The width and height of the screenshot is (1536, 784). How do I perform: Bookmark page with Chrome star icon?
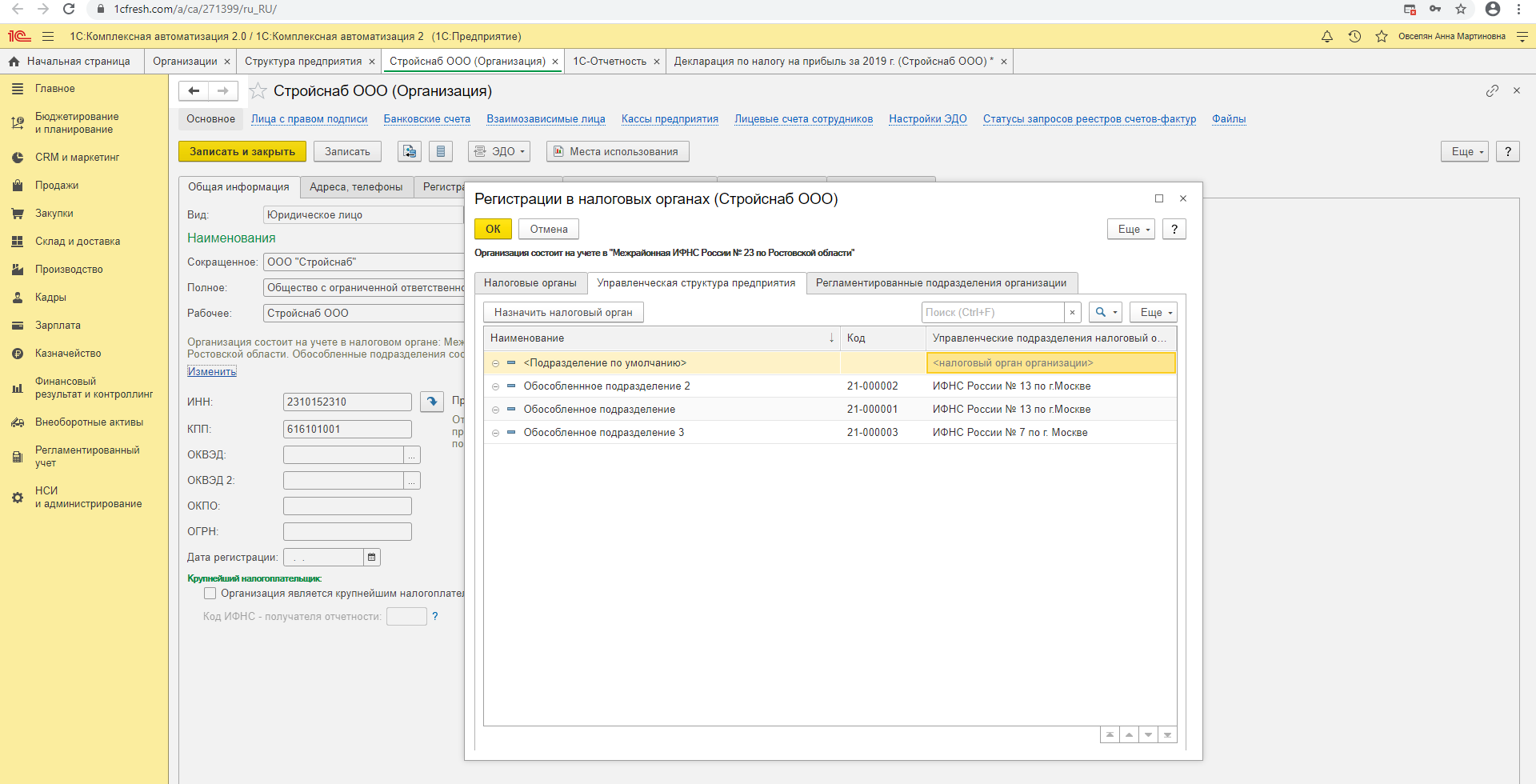click(x=1461, y=9)
